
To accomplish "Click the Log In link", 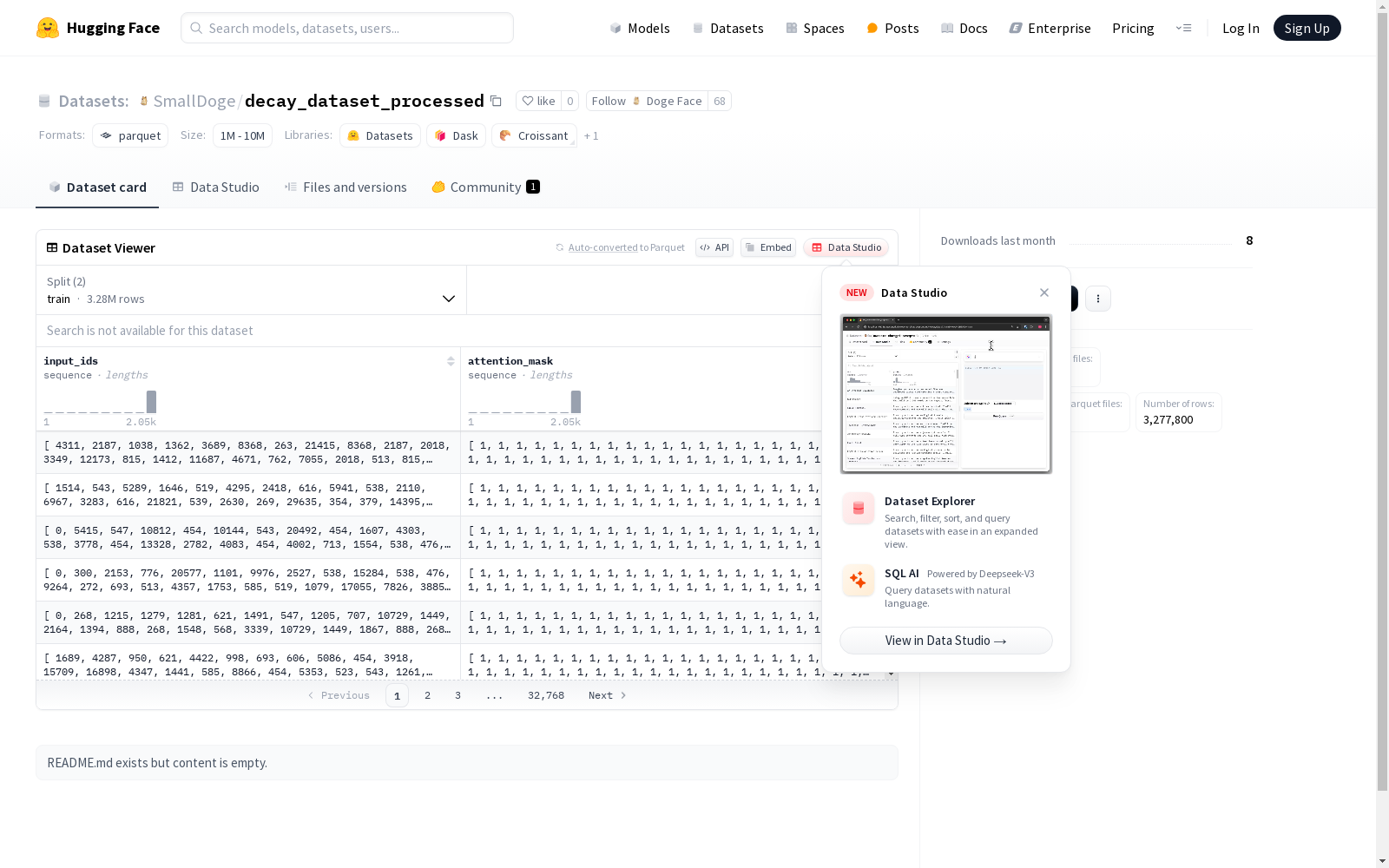I will (1241, 28).
